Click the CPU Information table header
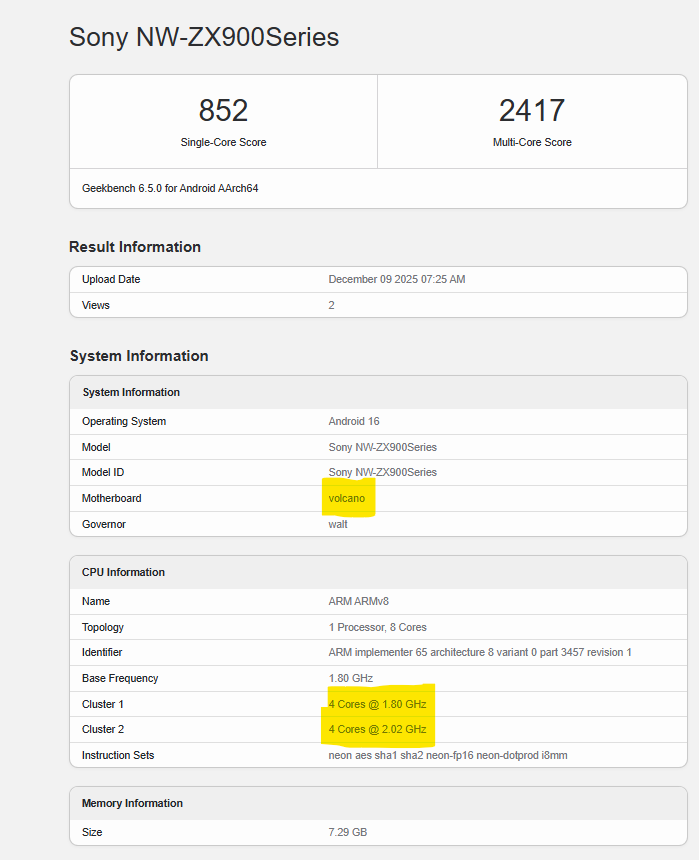The width and height of the screenshot is (699, 860). 123,572
